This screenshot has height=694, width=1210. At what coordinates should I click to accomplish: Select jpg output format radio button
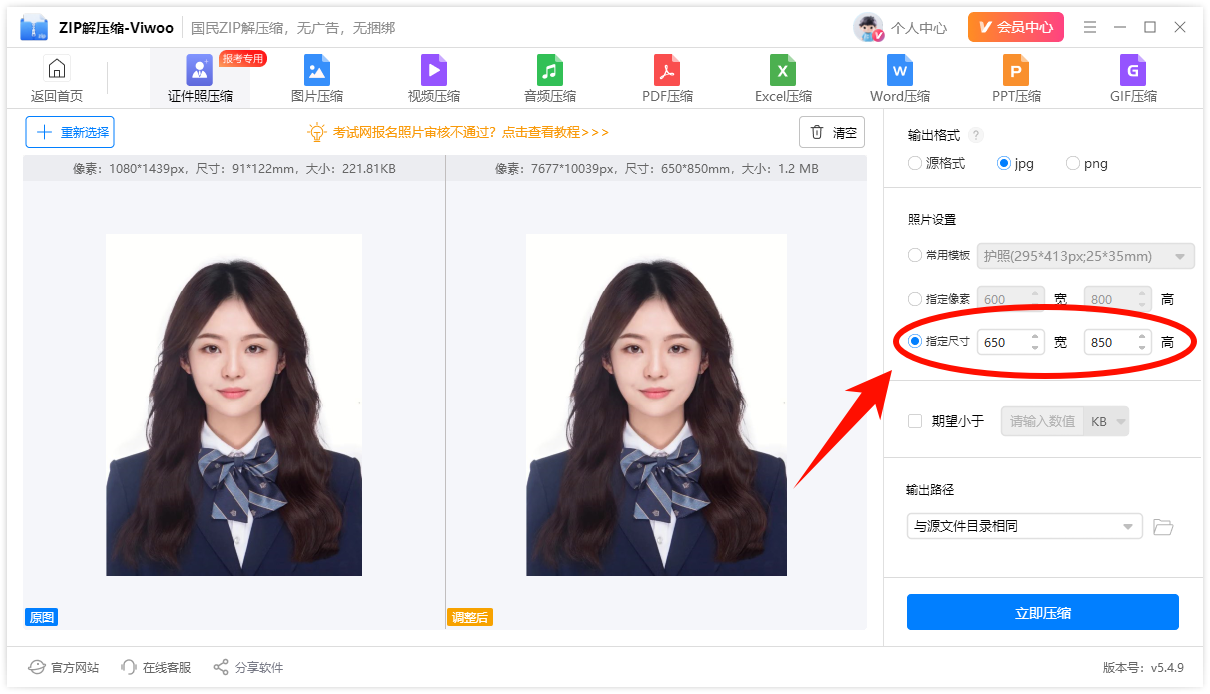click(x=1004, y=163)
